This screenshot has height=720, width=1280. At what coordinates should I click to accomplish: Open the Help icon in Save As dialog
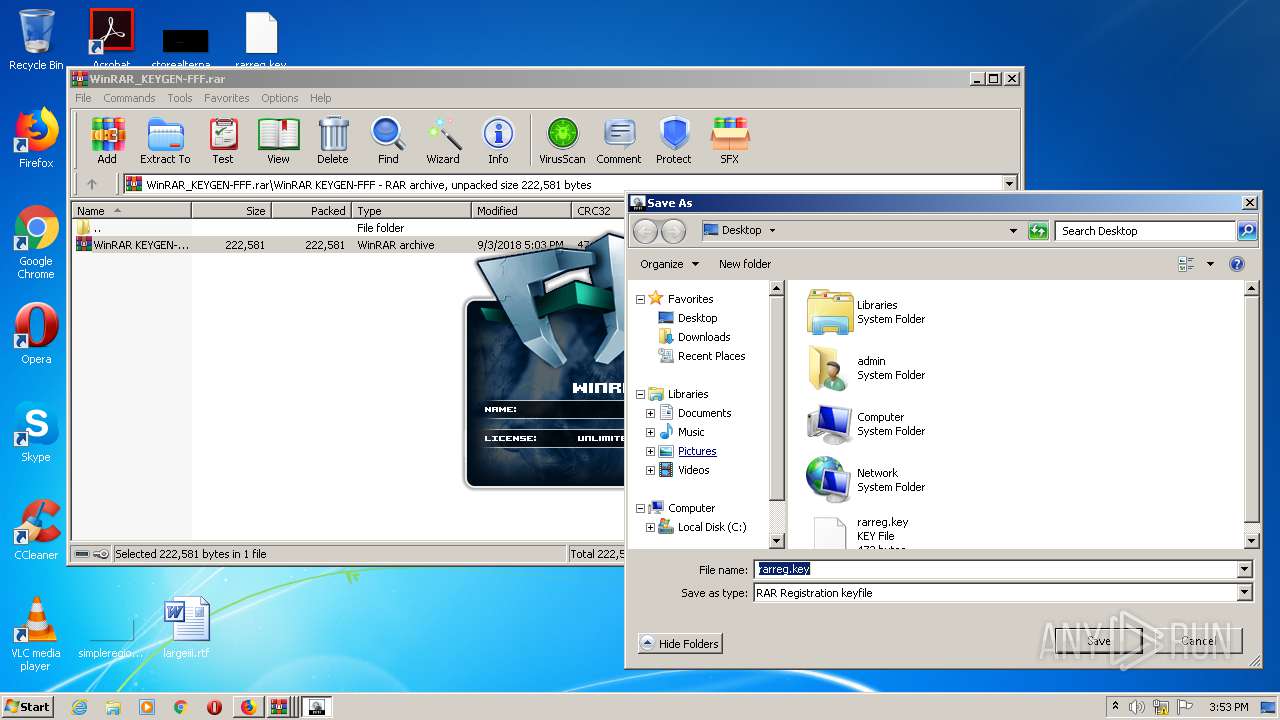1237,264
